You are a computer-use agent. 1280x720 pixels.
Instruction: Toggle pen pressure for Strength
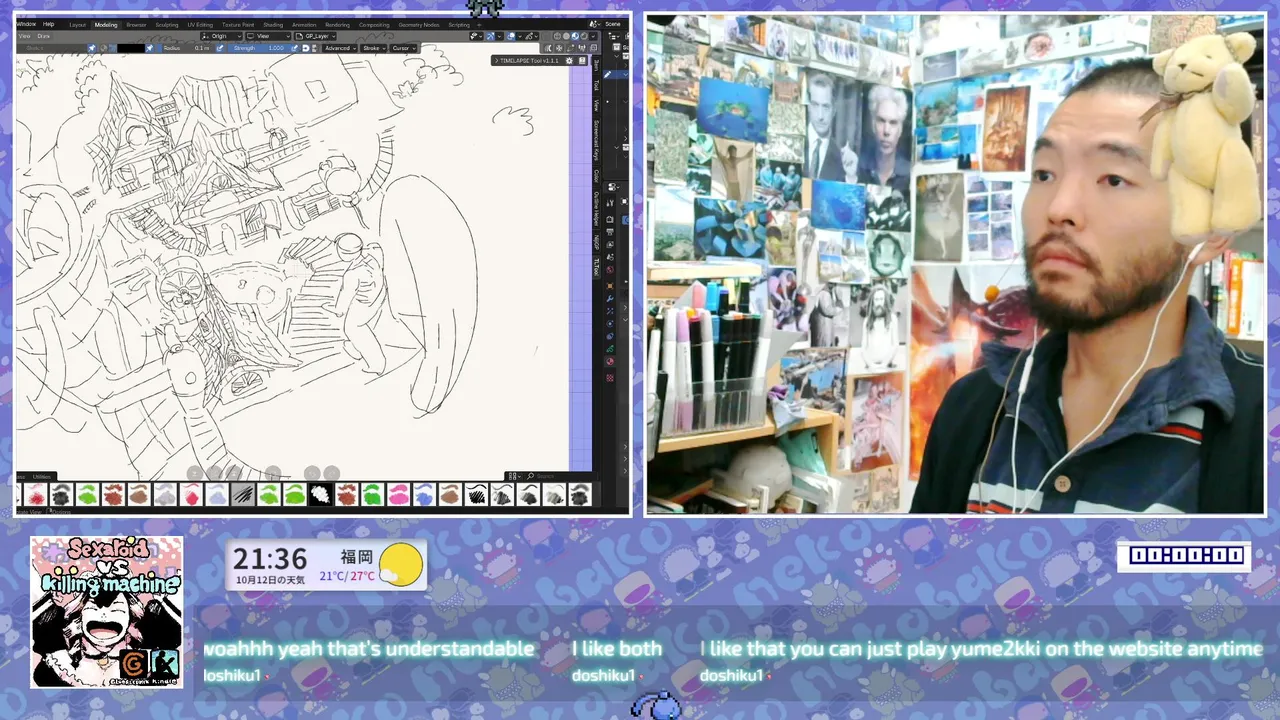295,48
